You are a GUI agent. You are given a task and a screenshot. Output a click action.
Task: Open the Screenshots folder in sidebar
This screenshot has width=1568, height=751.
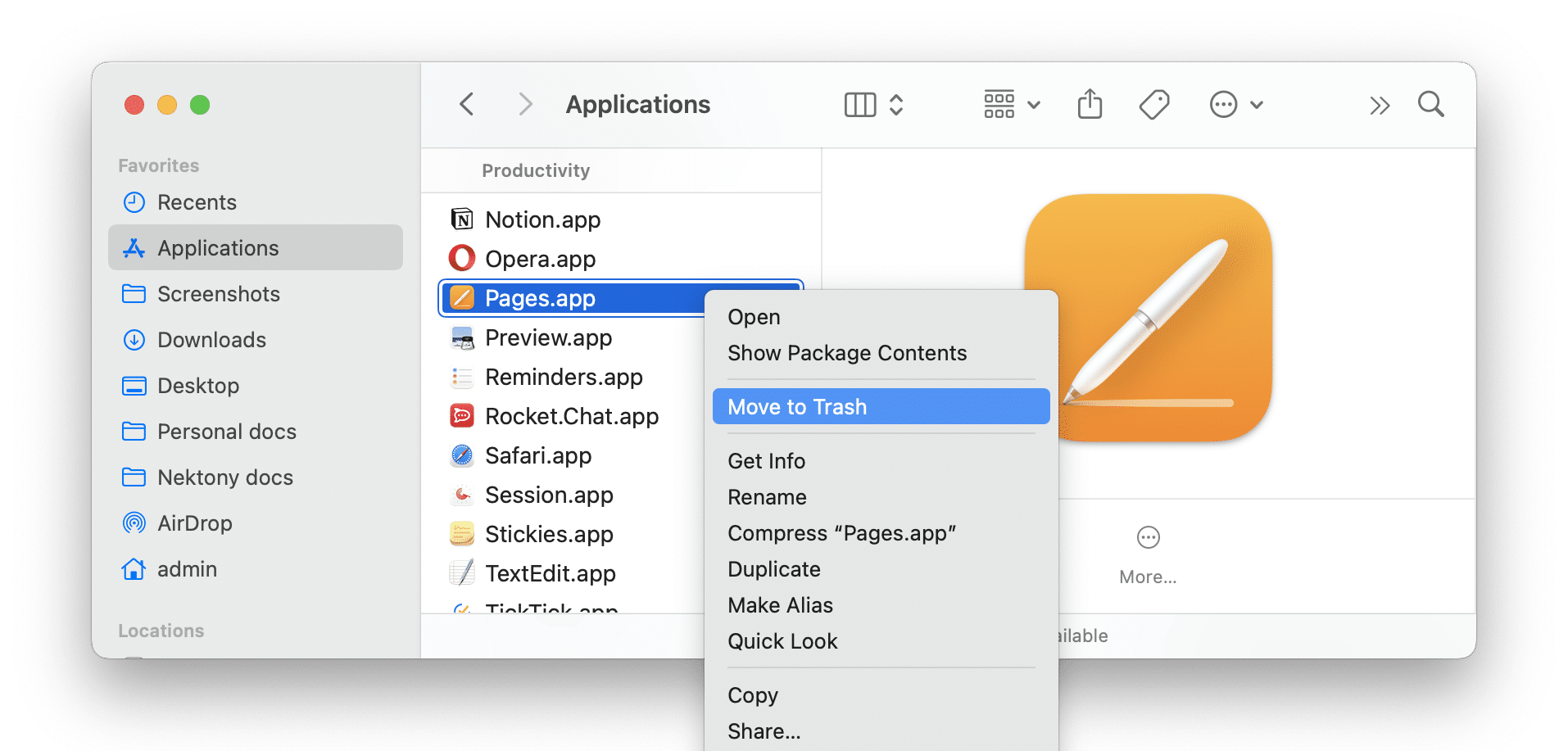click(x=256, y=294)
